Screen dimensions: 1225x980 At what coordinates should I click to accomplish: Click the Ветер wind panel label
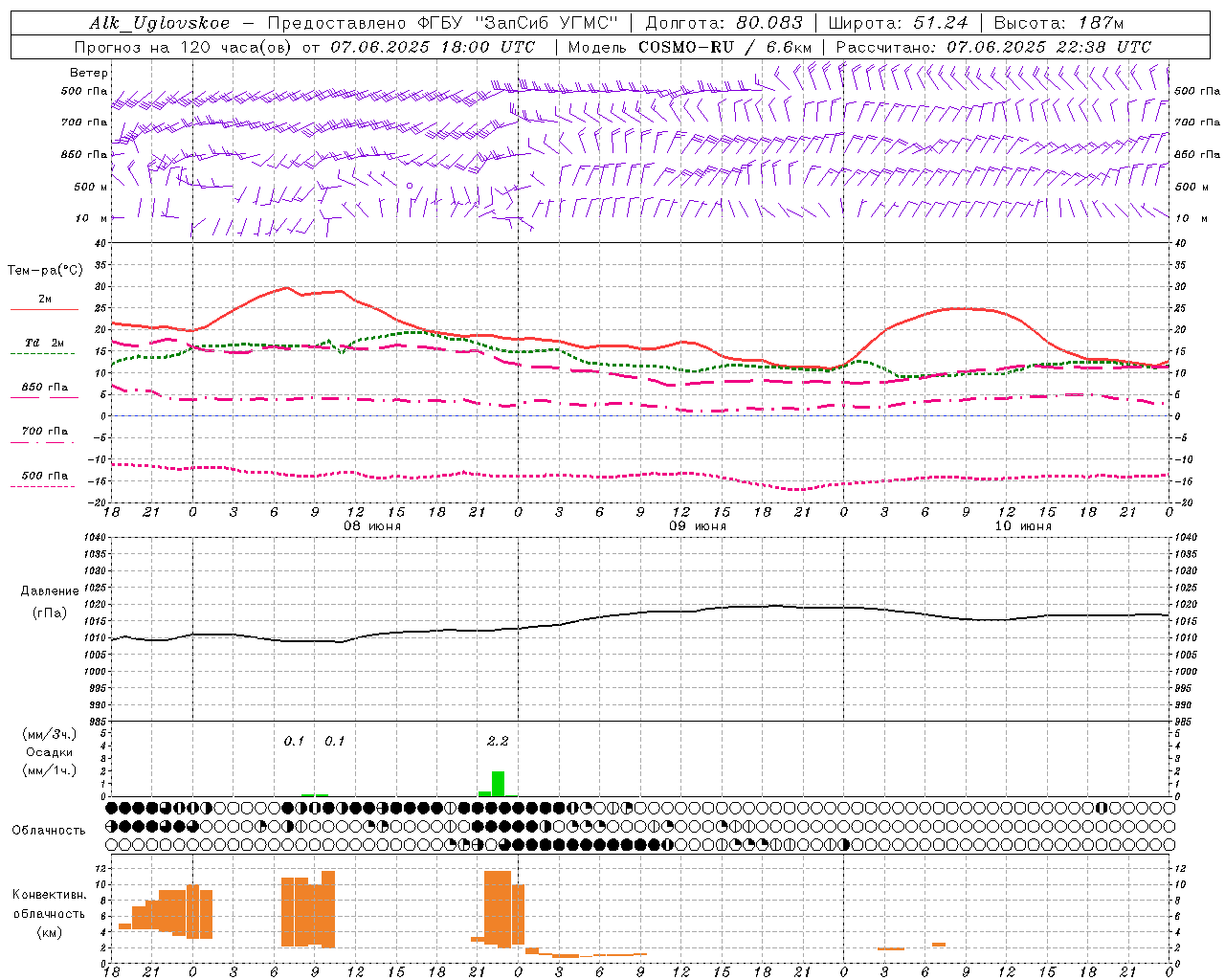89,73
